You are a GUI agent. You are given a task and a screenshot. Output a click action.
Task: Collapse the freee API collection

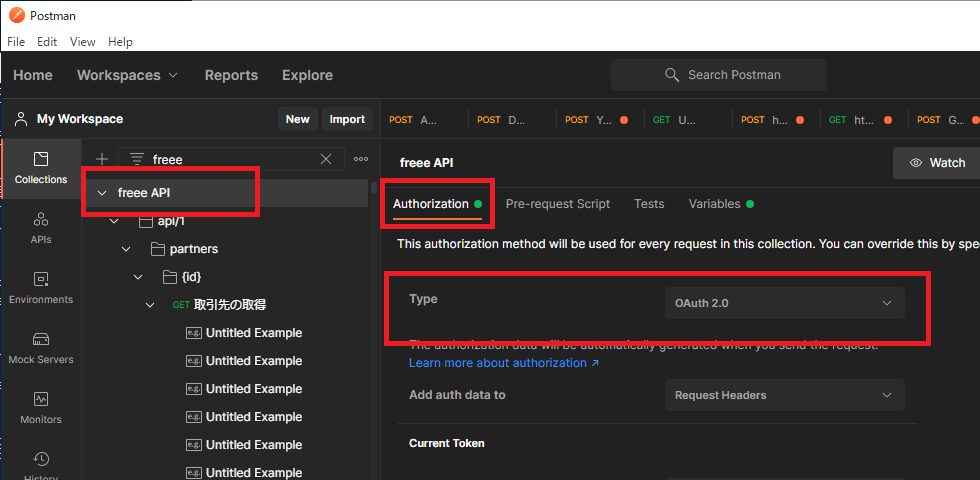click(x=102, y=193)
